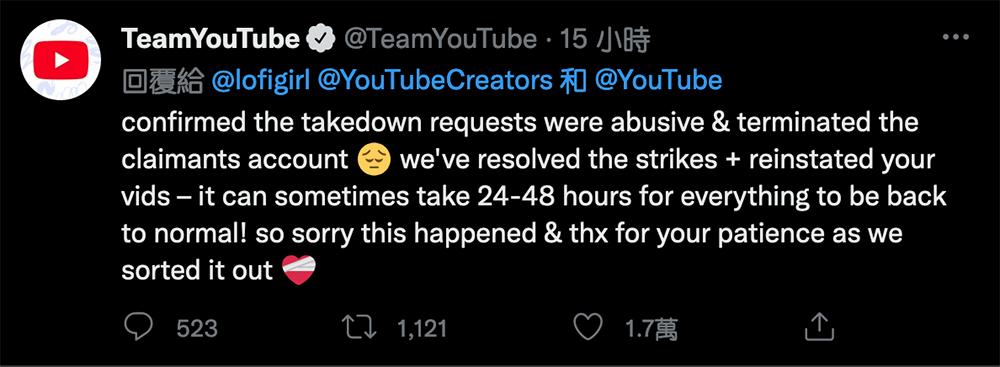Visit the @lofigirl mention link
This screenshot has height=367, width=1000.
tap(261, 80)
